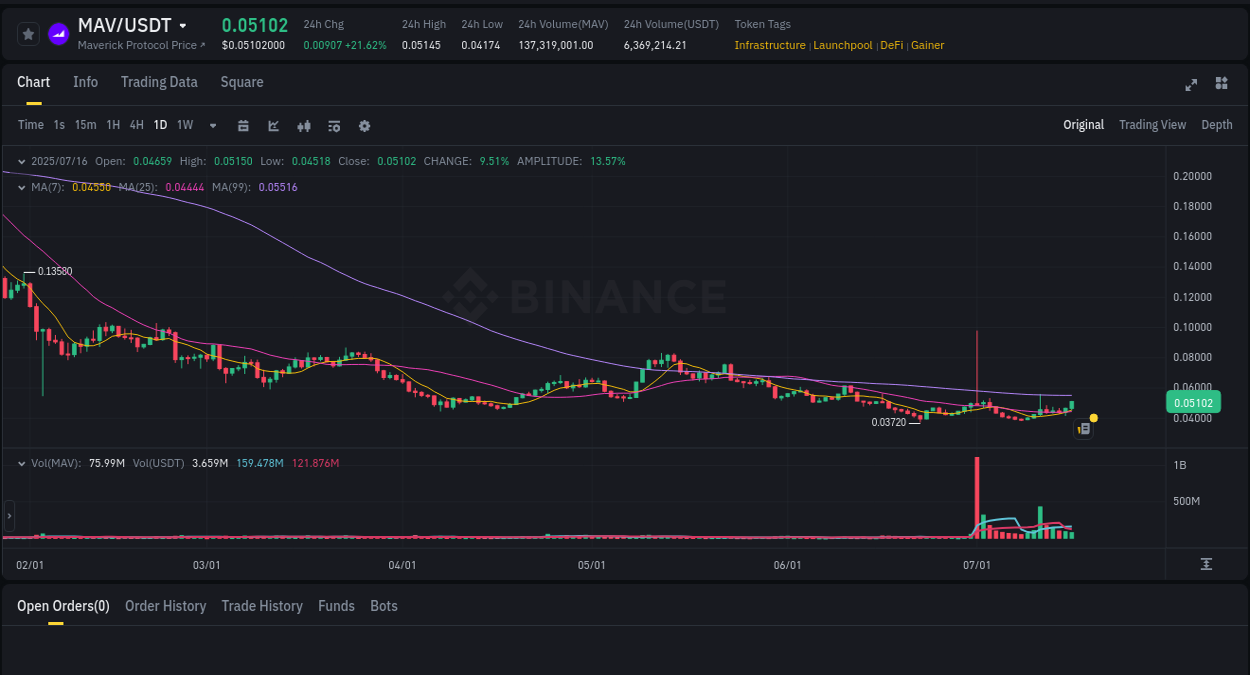The height and width of the screenshot is (675, 1250).
Task: Collapse the OHLC info row on chart
Action: [x=21, y=160]
